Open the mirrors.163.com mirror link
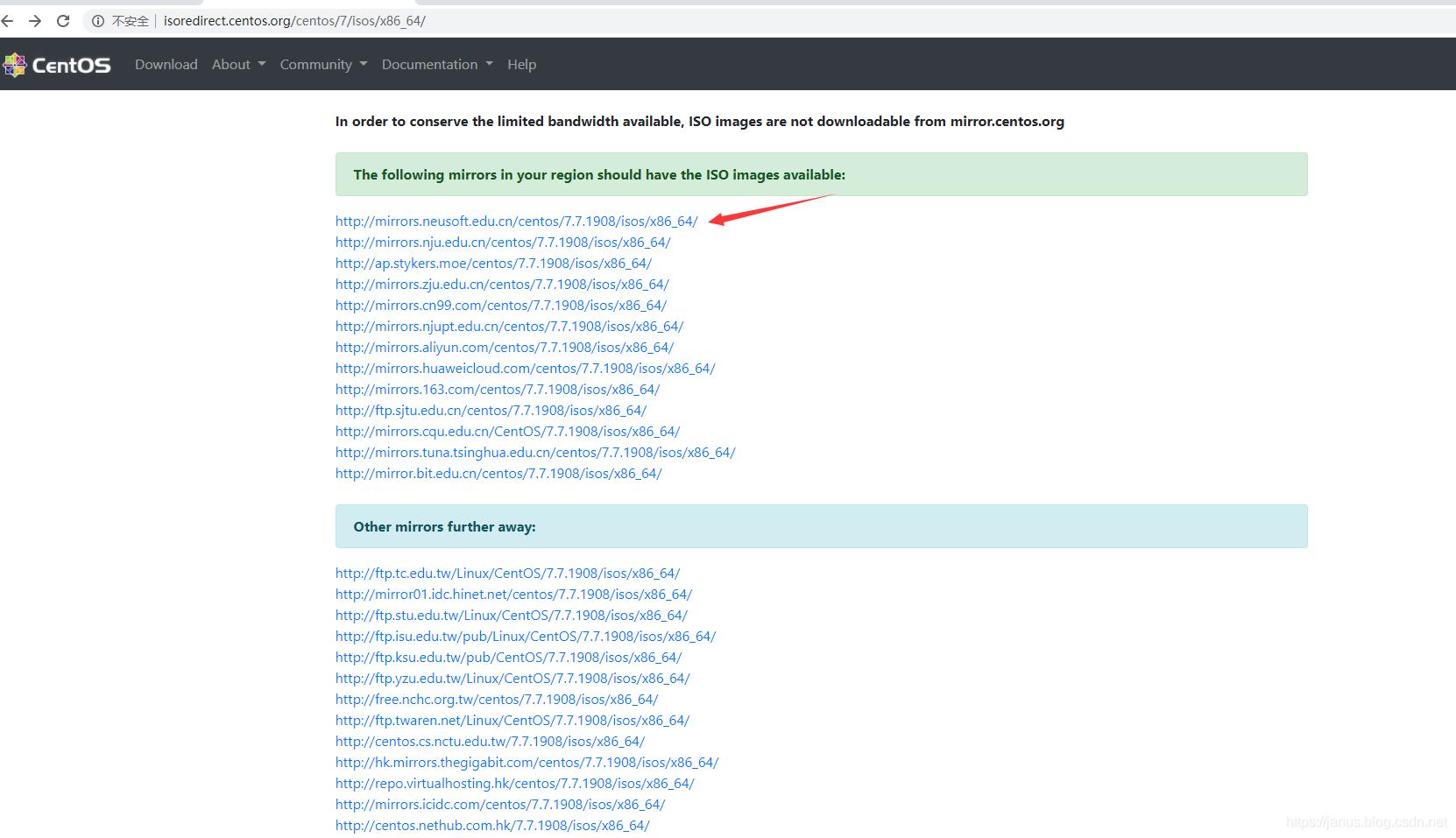Viewport: 1456px width, 838px height. (x=498, y=390)
